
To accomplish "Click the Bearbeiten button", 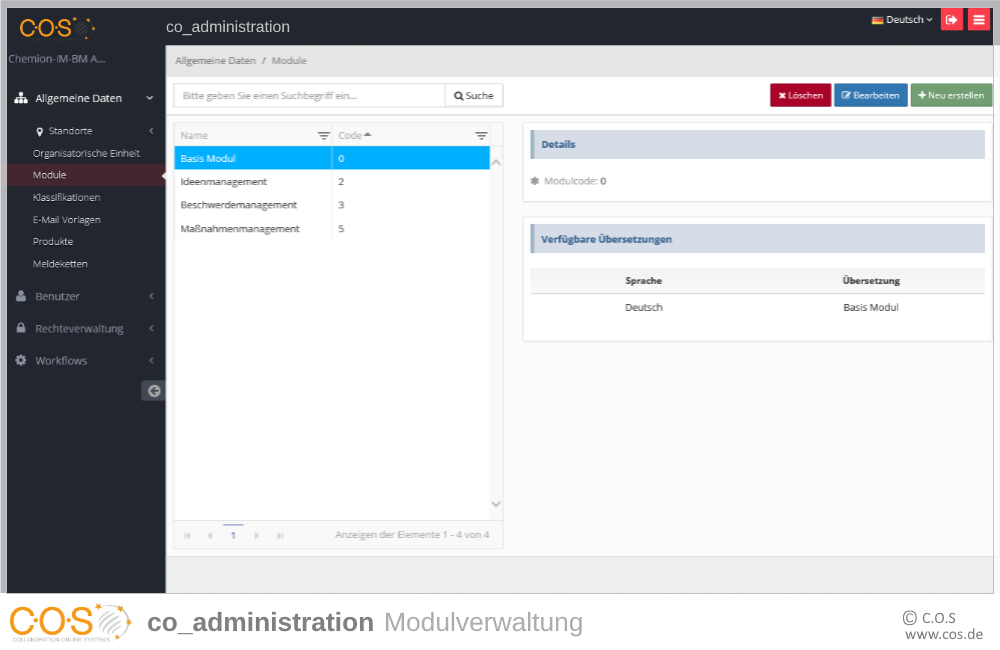I will pos(871,95).
